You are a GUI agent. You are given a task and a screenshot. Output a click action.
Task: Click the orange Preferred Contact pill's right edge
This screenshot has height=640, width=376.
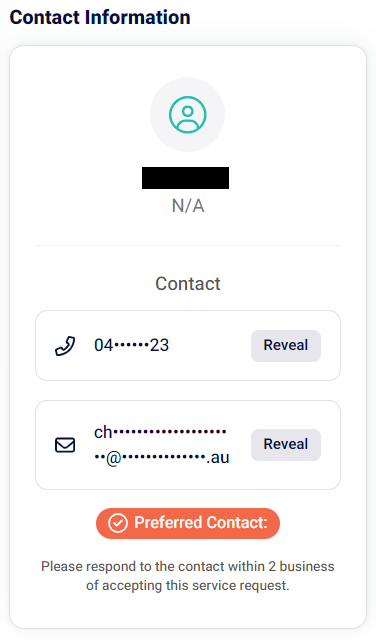click(276, 523)
